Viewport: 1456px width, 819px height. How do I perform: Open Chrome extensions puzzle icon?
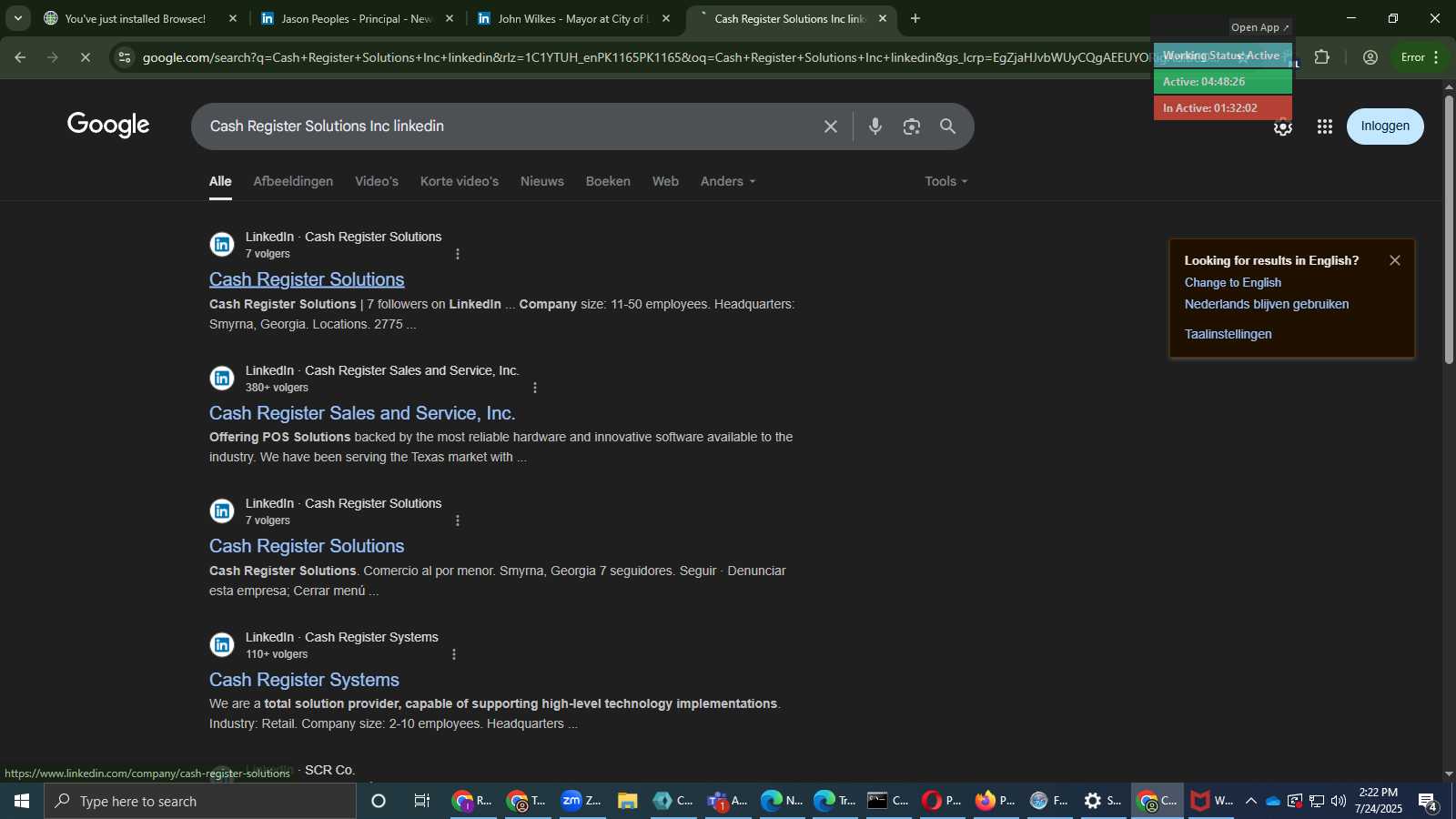point(1322,56)
